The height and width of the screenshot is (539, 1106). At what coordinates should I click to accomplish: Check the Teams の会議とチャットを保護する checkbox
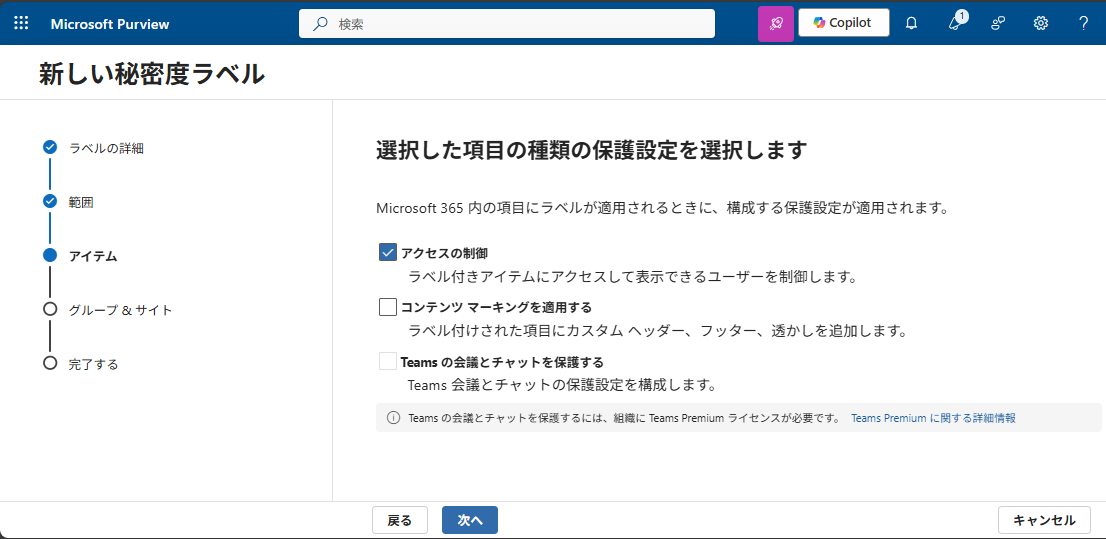point(388,361)
